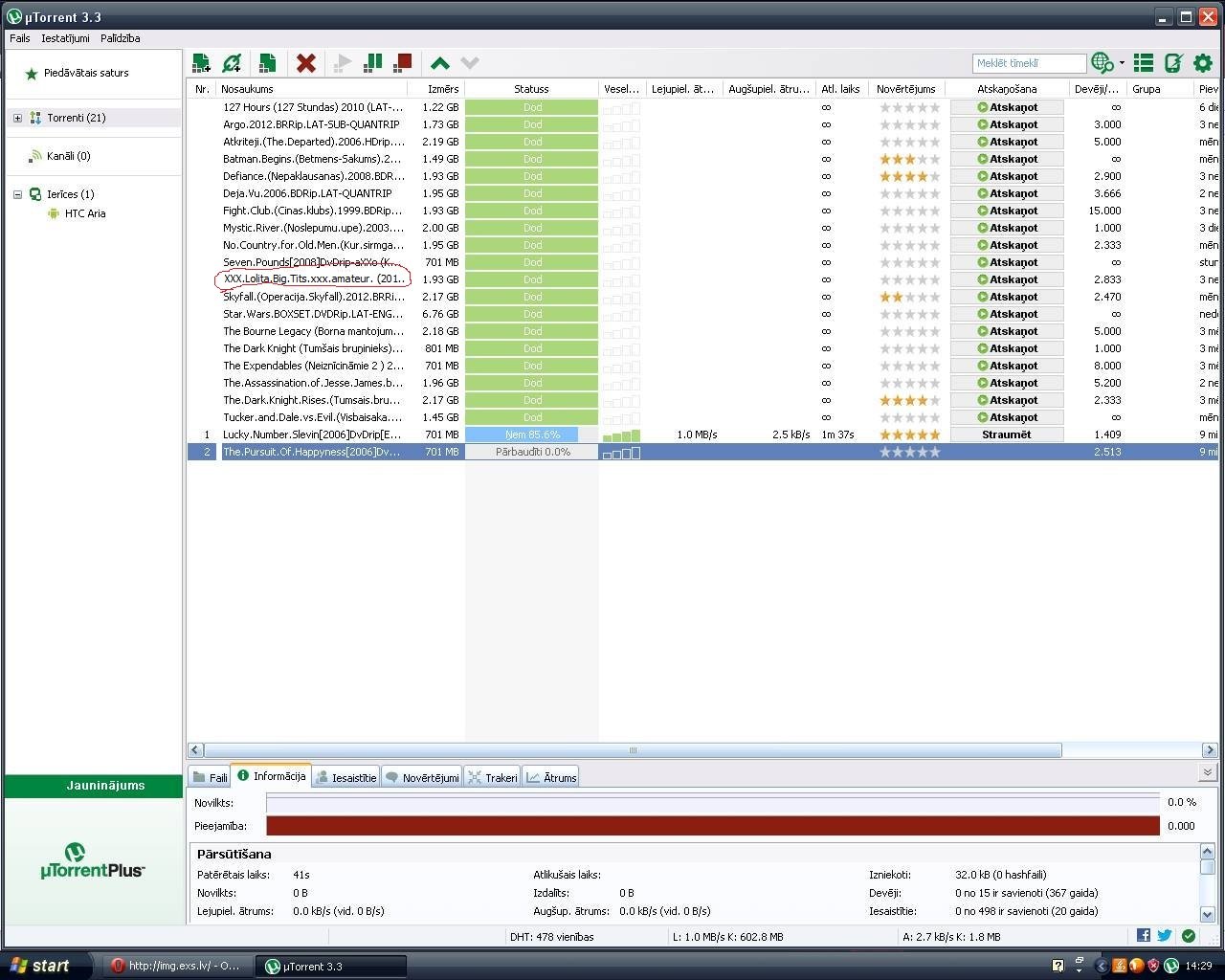Click the Twitter icon in the status bar
1225x980 pixels.
1165,936
